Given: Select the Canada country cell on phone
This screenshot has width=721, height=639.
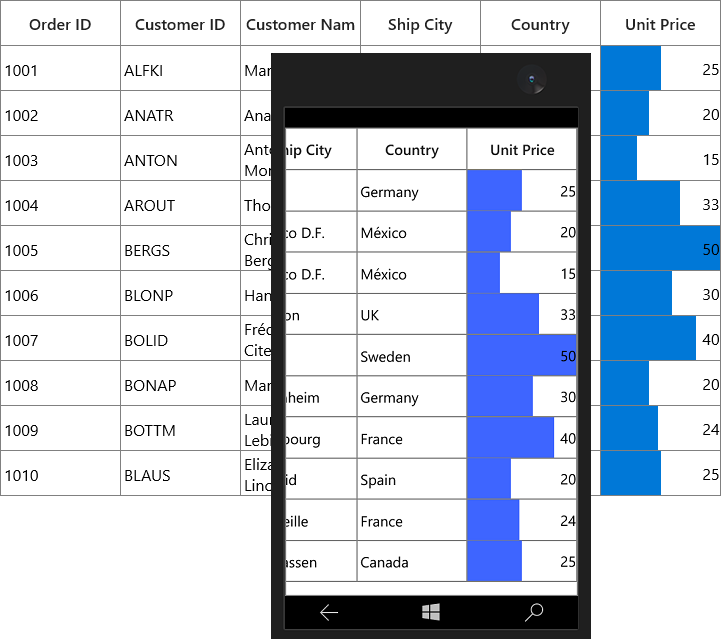Looking at the screenshot, I should [x=412, y=561].
